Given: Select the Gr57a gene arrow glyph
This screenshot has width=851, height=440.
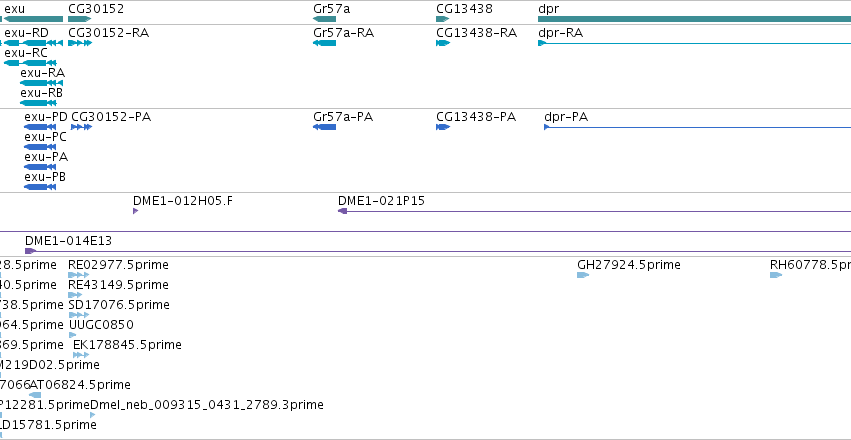Looking at the screenshot, I should click(x=325, y=19).
